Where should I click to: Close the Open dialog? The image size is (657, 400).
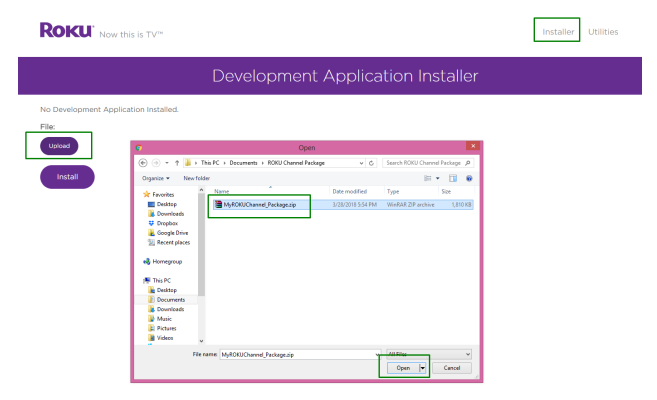[x=473, y=146]
